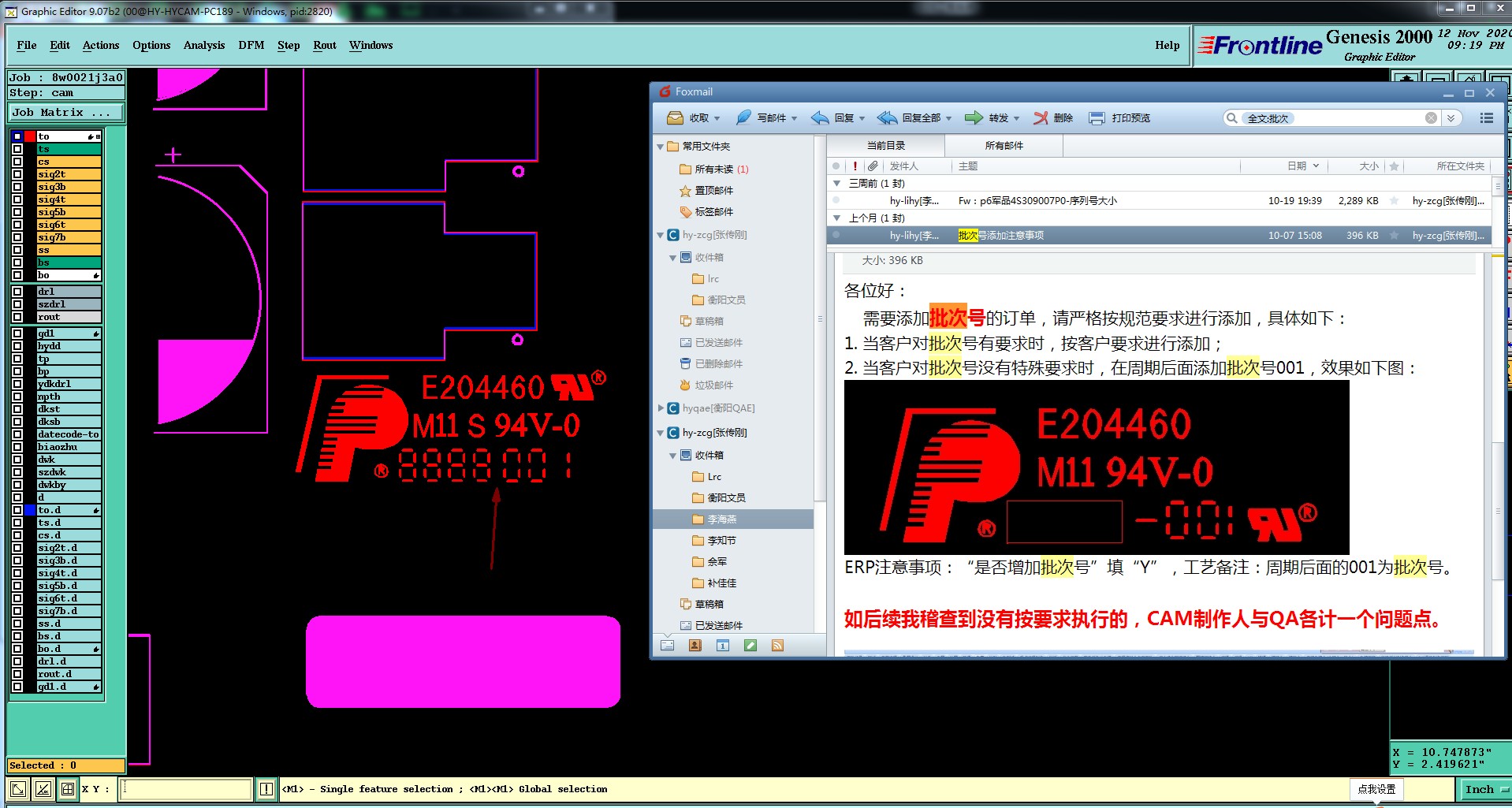
Task: Expand the hyqae account tree node
Action: [661, 408]
